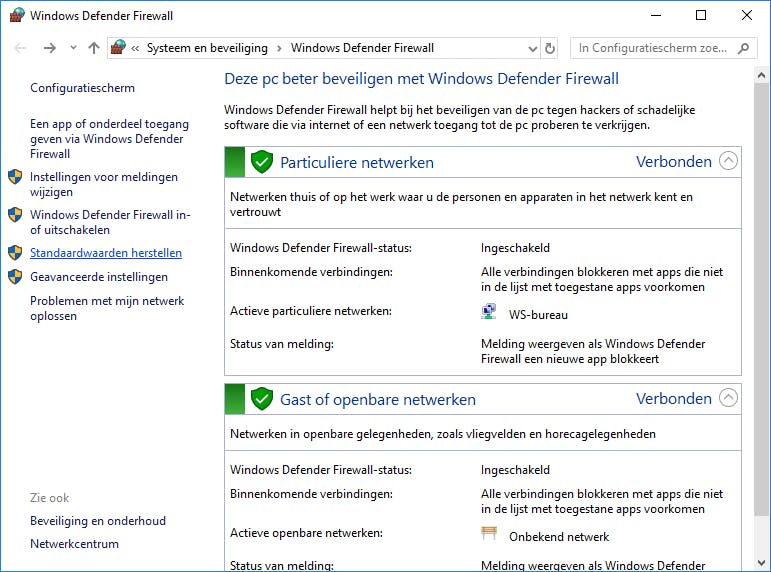Open the recent locations dropdown arrow
The height and width of the screenshot is (572, 771).
(73, 48)
